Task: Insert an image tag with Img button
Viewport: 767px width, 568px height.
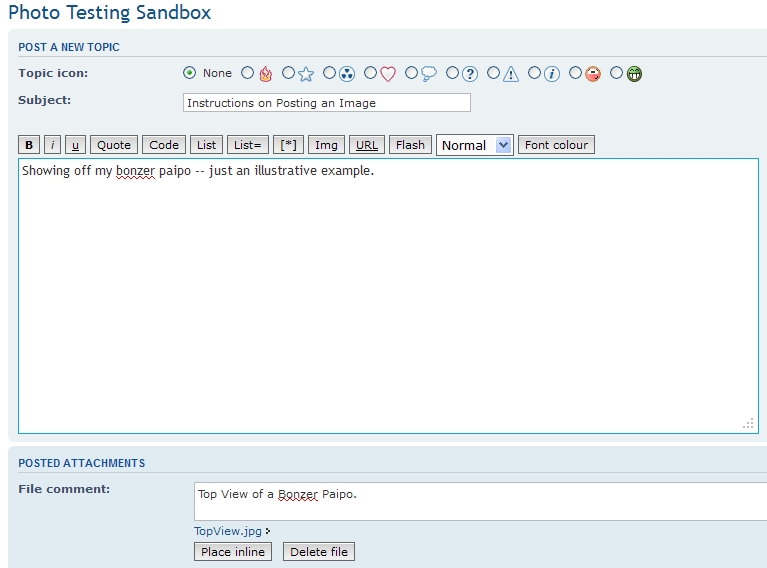Action: click(326, 145)
